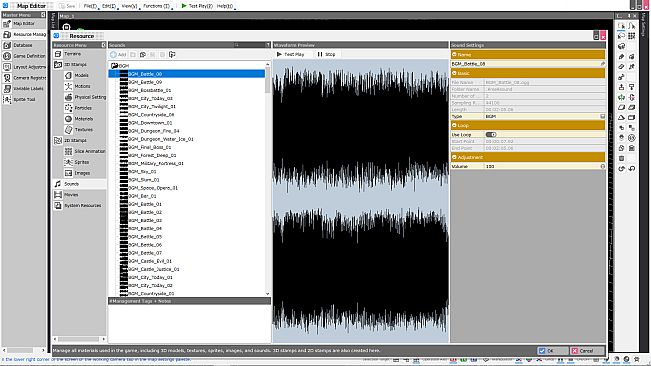Collapse the Adjustment section header

tap(454, 157)
